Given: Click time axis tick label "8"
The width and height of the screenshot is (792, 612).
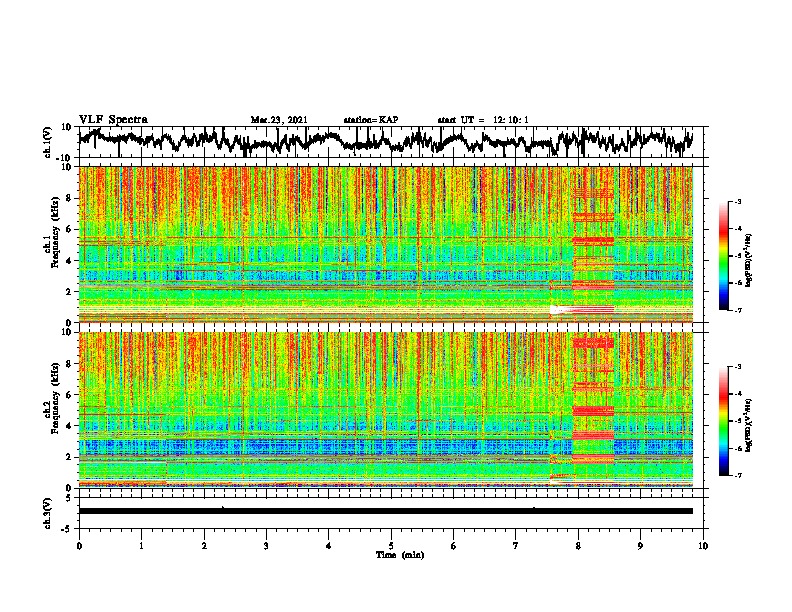Looking at the screenshot, I should [578, 546].
